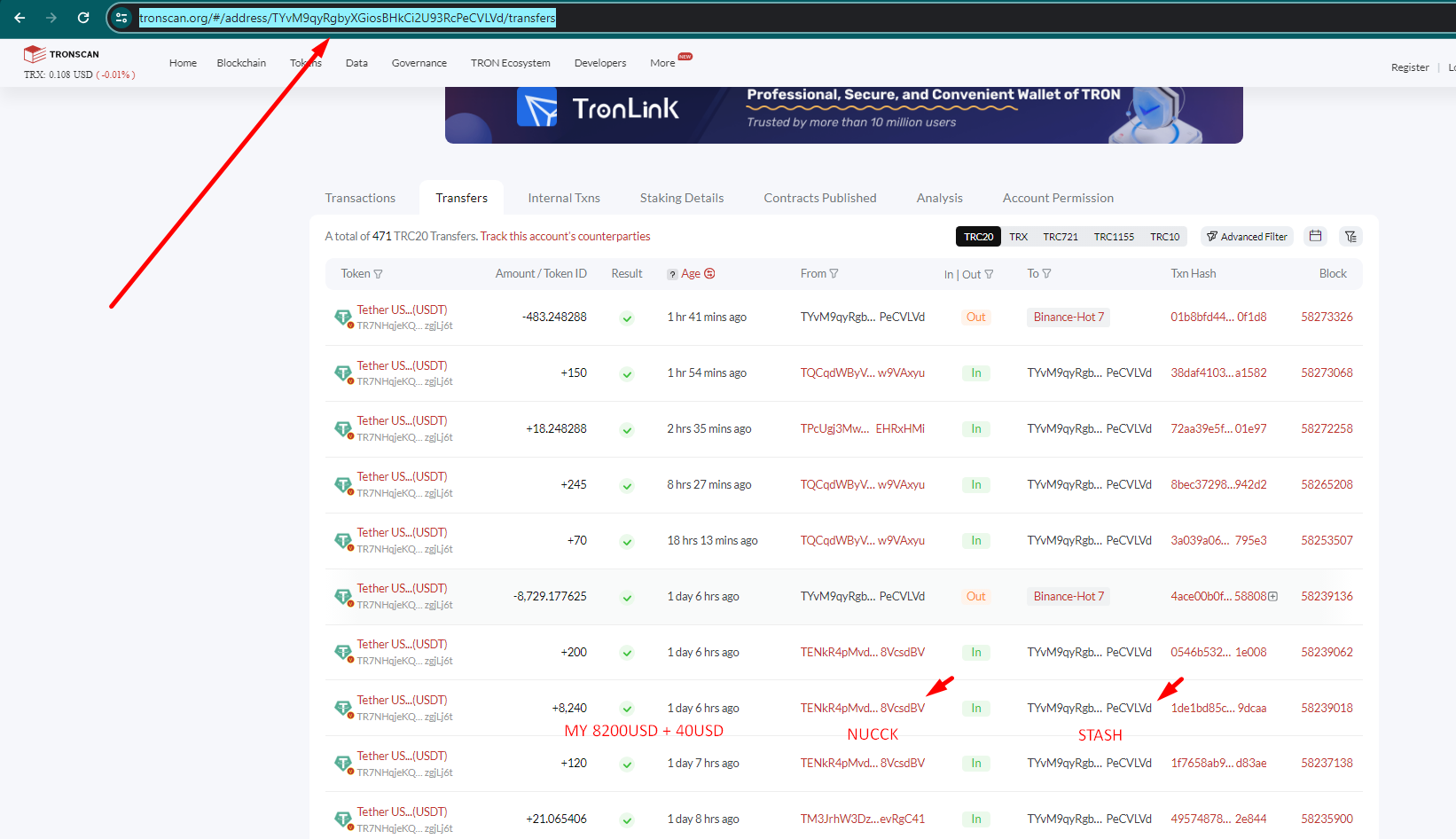Image resolution: width=1456 pixels, height=839 pixels.
Task: Click sender TQCqdWByV...w9VAxyu in +70 row
Action: (x=862, y=541)
